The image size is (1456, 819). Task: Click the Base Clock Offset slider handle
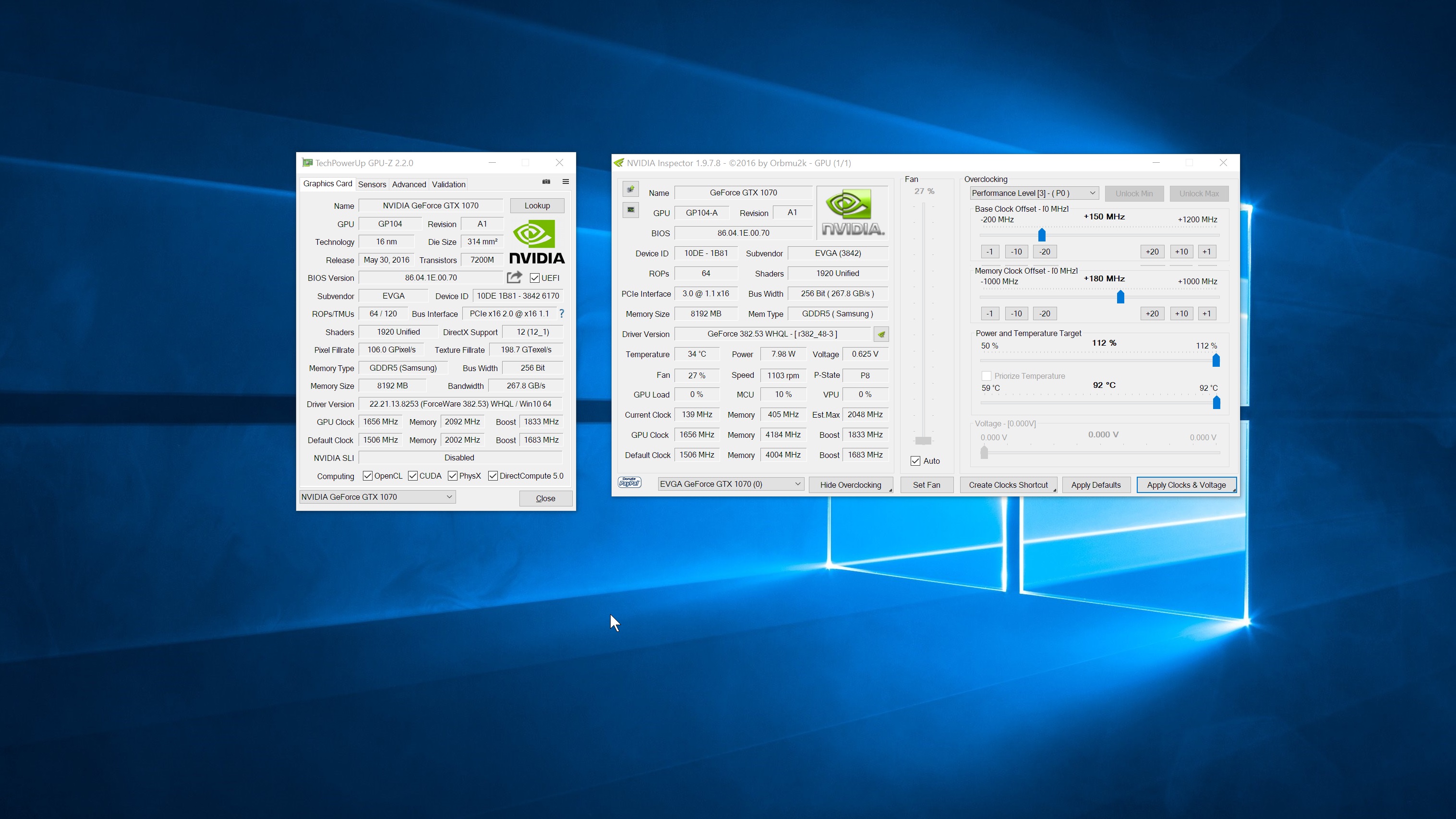pos(1042,235)
